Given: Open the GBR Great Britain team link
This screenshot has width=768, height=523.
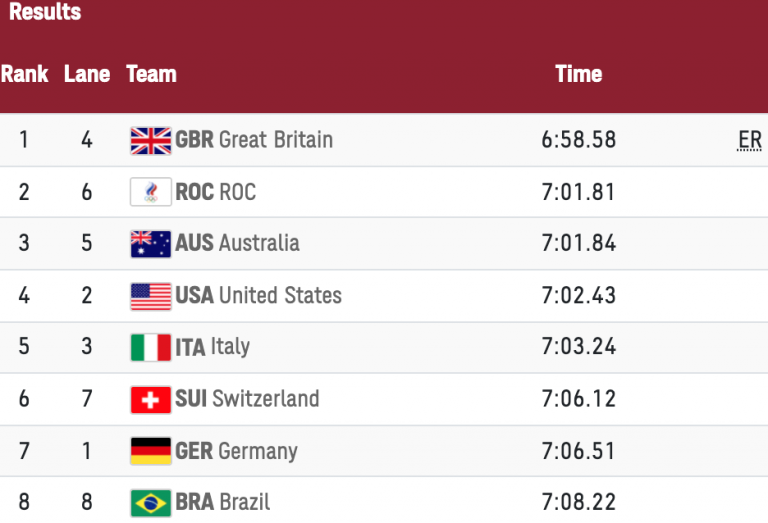Looking at the screenshot, I should point(254,140).
